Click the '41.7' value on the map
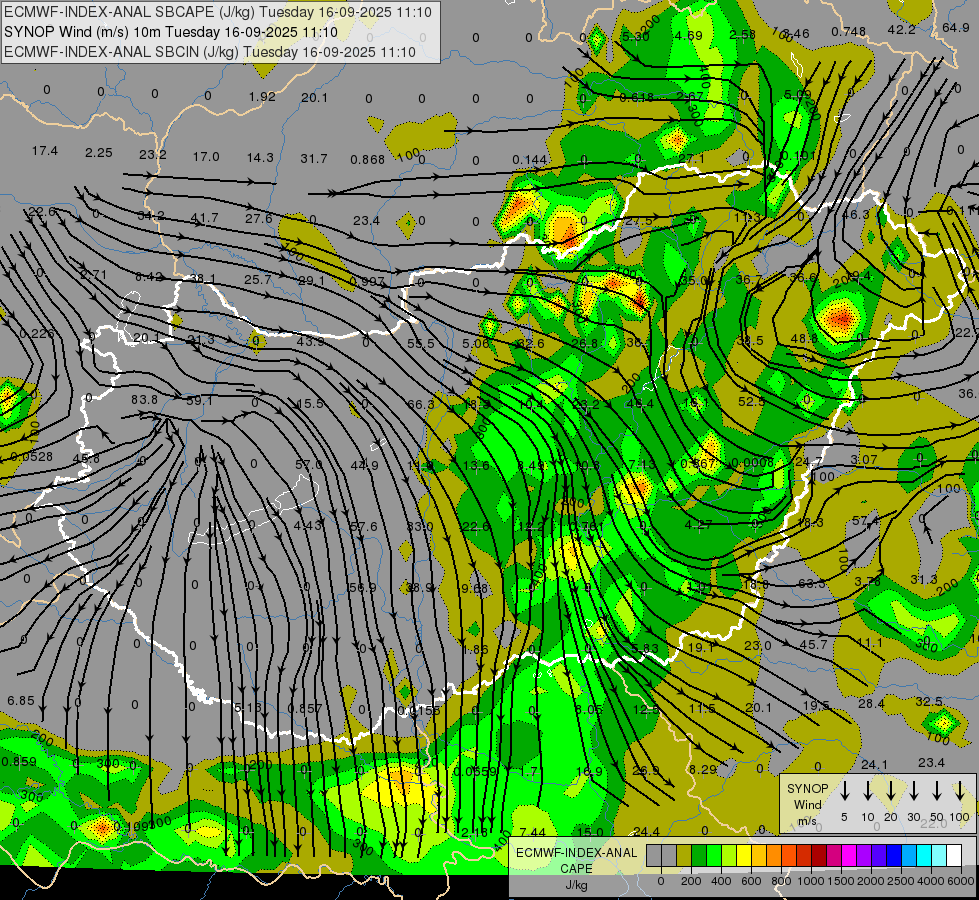Screen dimensions: 979x900 click(x=205, y=217)
